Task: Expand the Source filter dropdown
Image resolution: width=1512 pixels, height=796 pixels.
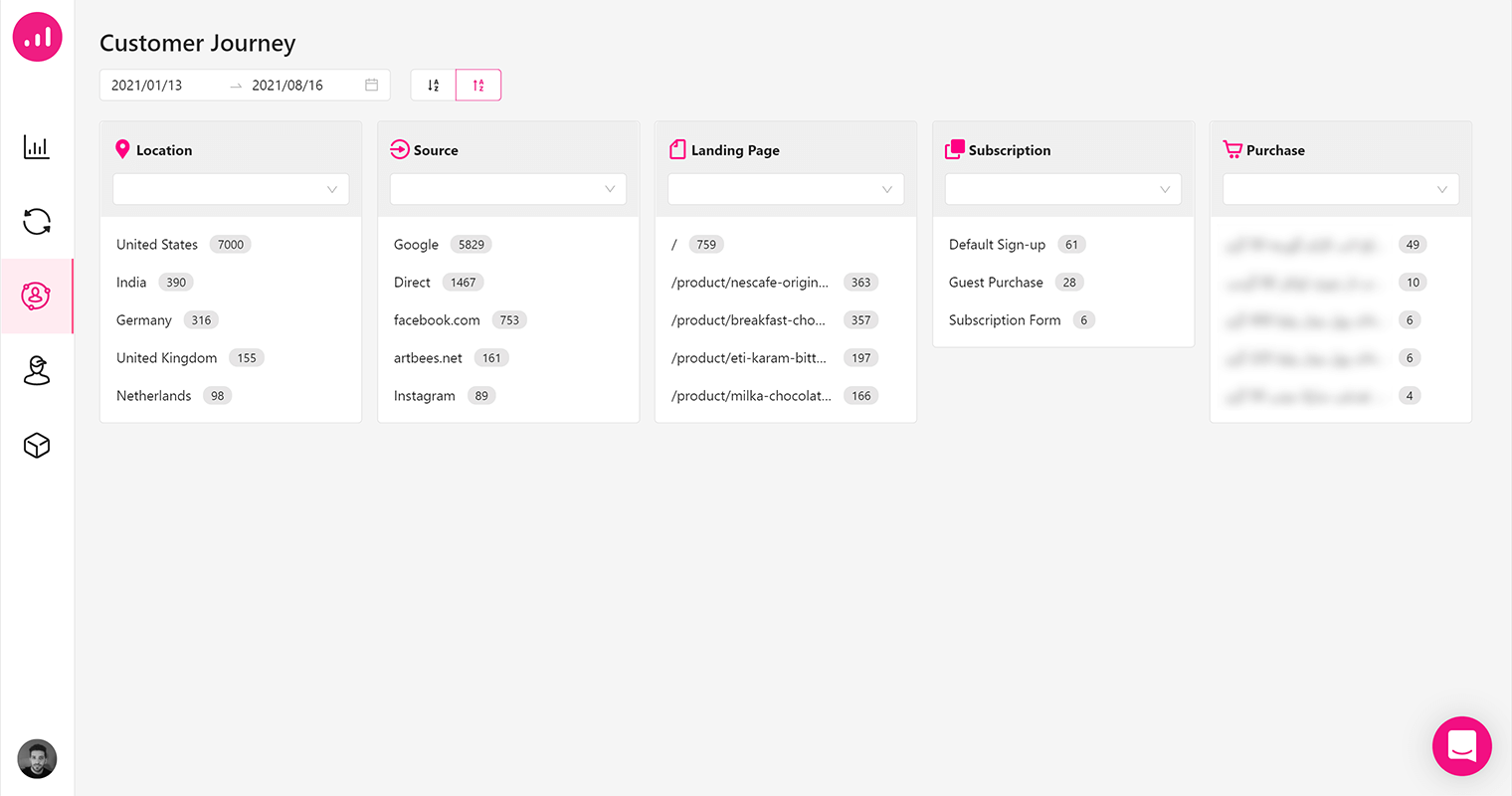Action: click(508, 189)
